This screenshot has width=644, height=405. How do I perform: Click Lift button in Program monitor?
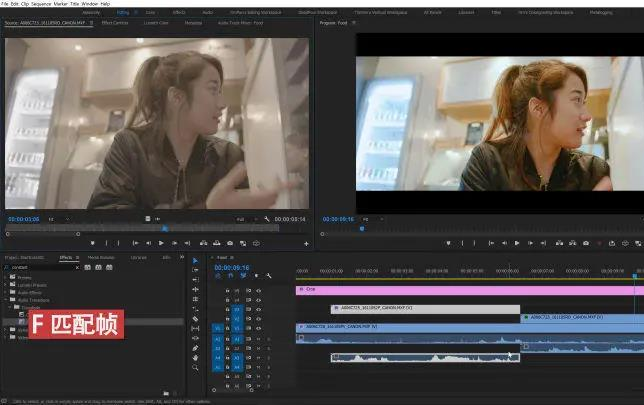[x=559, y=243]
